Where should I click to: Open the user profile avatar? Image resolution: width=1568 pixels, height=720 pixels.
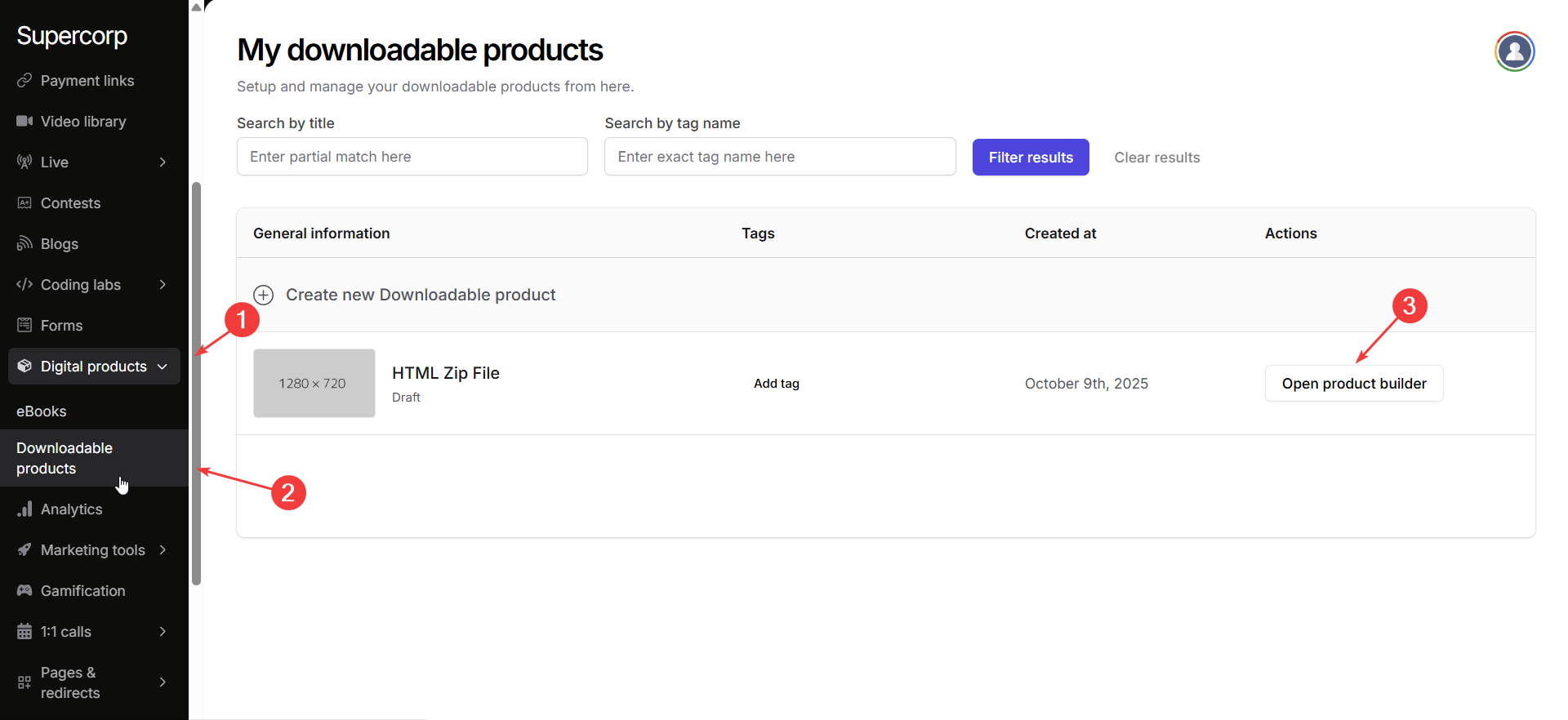tap(1514, 51)
